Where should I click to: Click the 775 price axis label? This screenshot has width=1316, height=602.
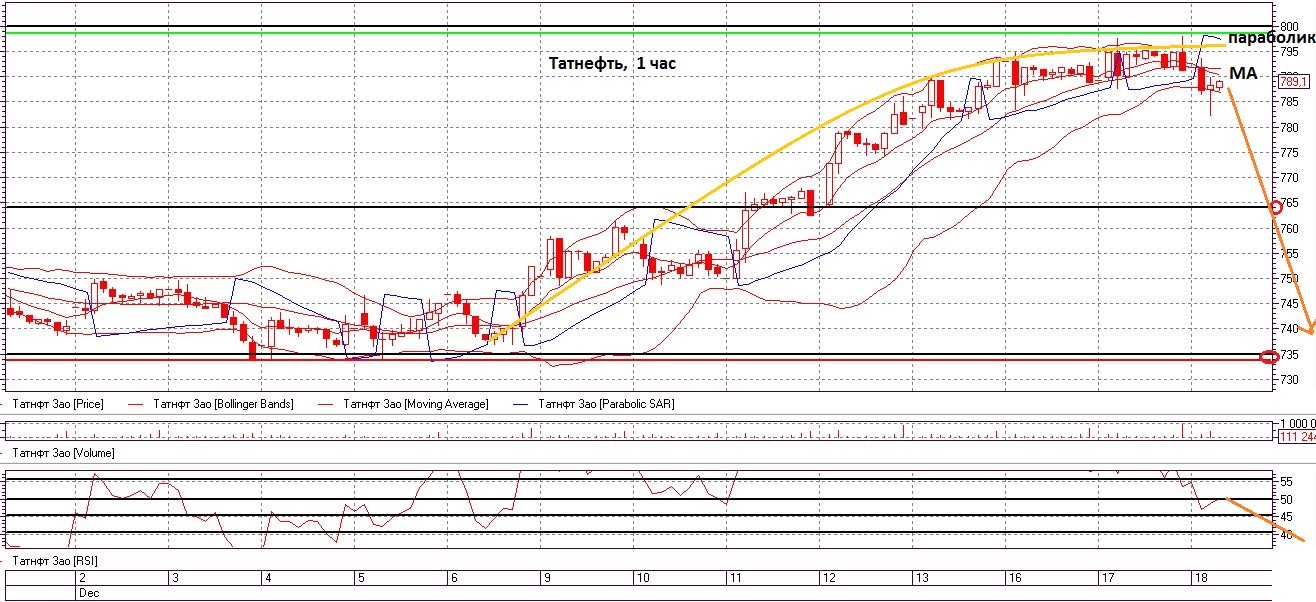pos(1289,152)
